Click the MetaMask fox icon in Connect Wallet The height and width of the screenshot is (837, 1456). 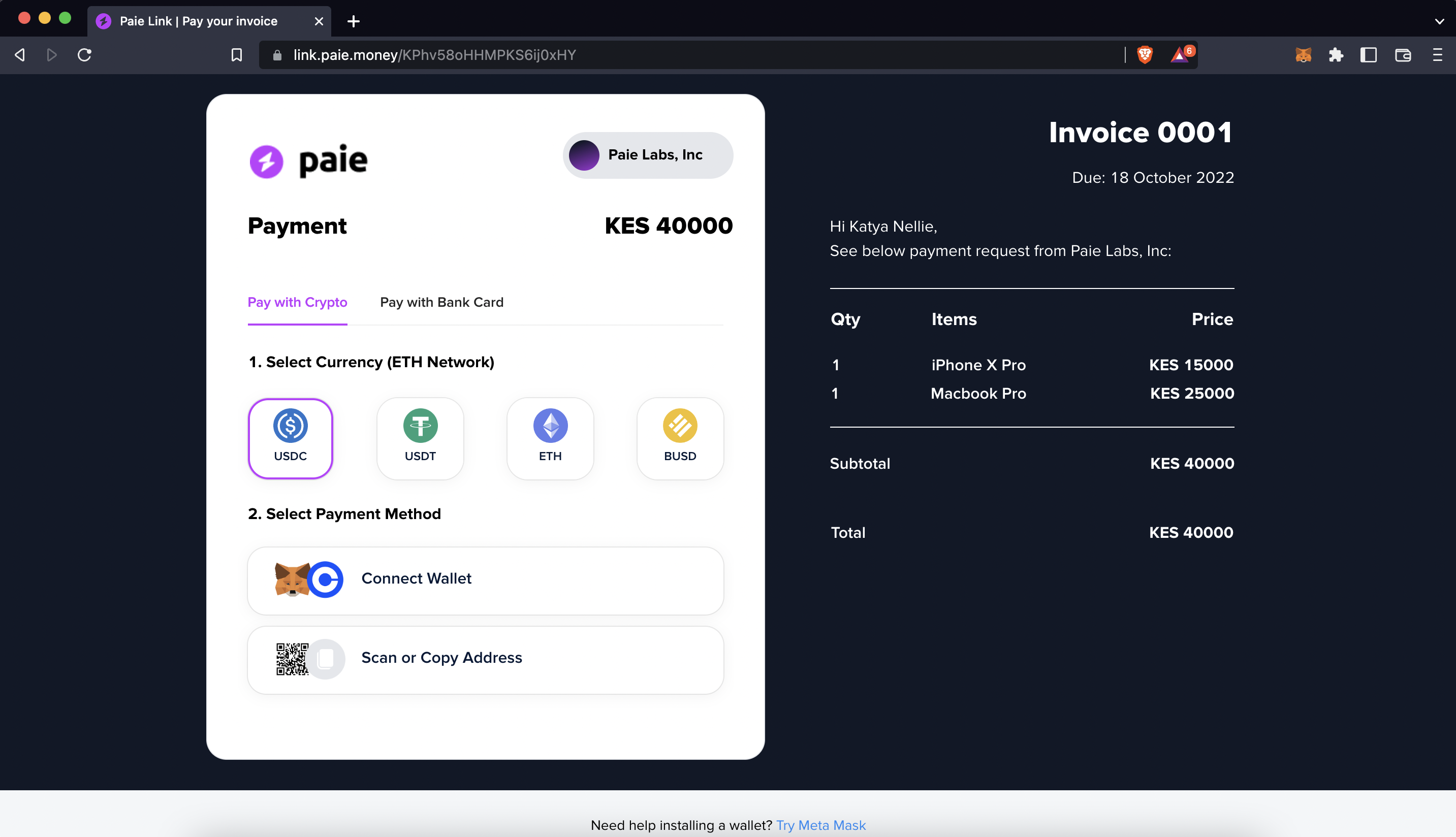pos(292,579)
